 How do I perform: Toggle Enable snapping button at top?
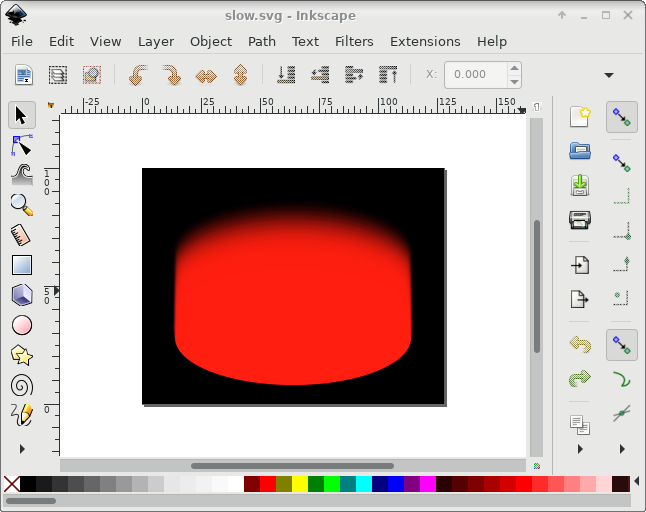[x=622, y=117]
